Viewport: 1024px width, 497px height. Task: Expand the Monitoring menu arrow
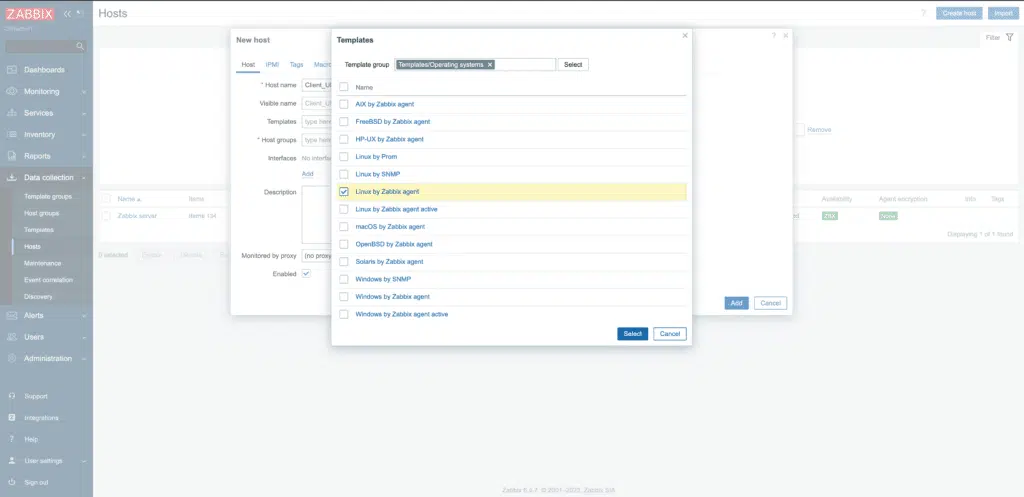click(84, 92)
